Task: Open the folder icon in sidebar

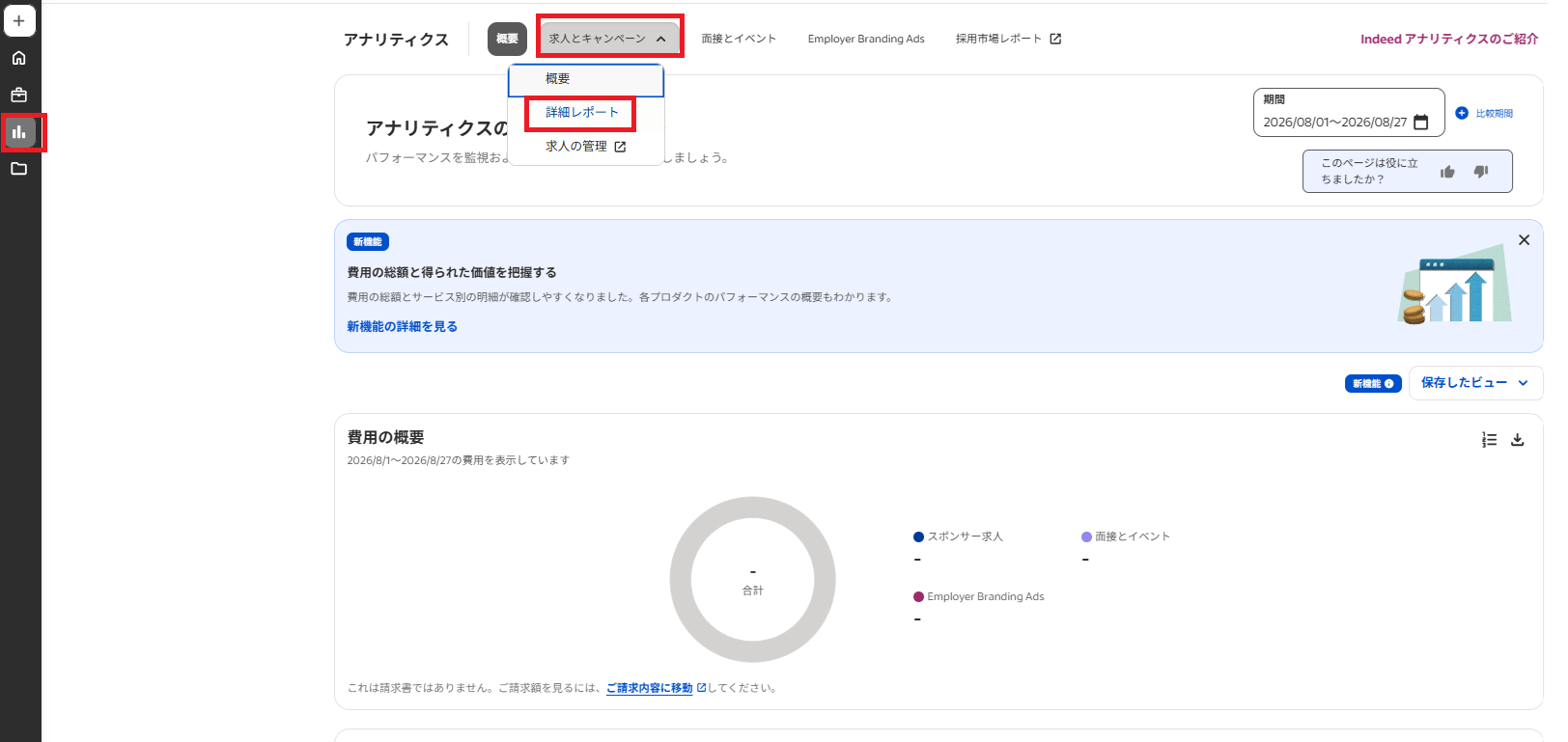Action: (19, 169)
